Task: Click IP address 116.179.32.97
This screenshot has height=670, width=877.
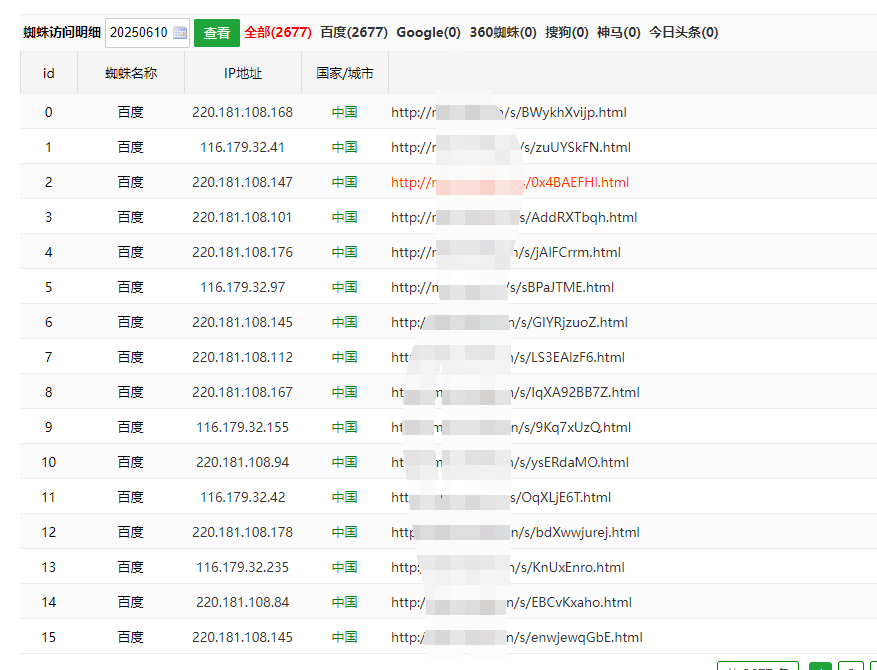Action: [242, 287]
